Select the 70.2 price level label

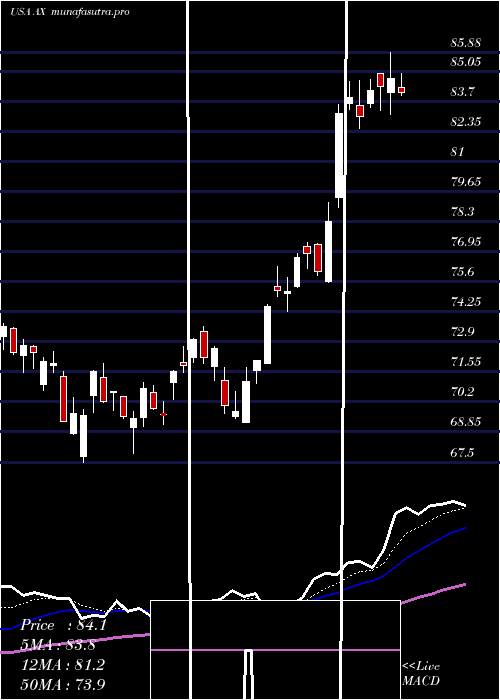point(462,392)
